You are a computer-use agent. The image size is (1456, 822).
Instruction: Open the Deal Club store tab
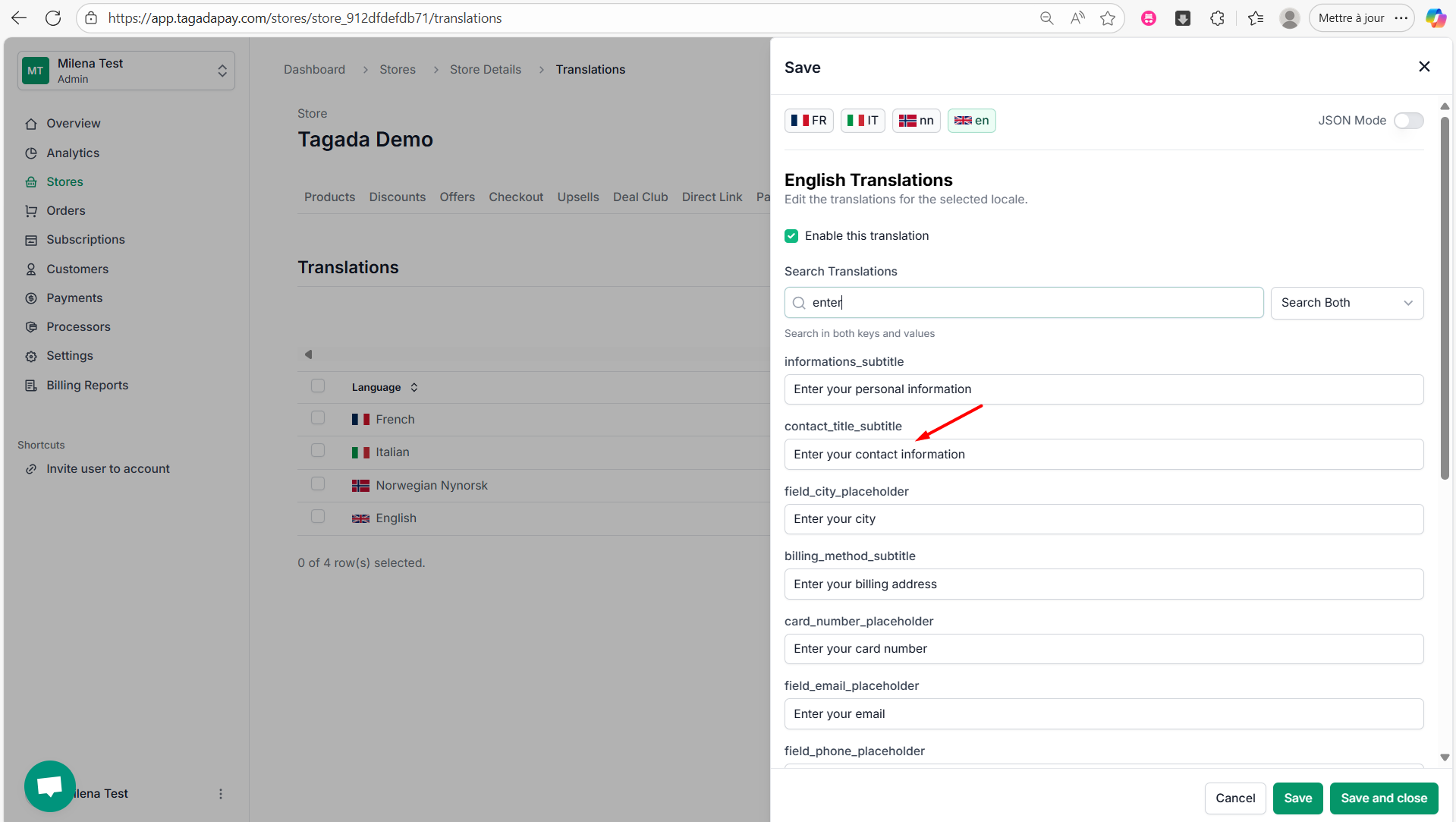click(x=640, y=197)
